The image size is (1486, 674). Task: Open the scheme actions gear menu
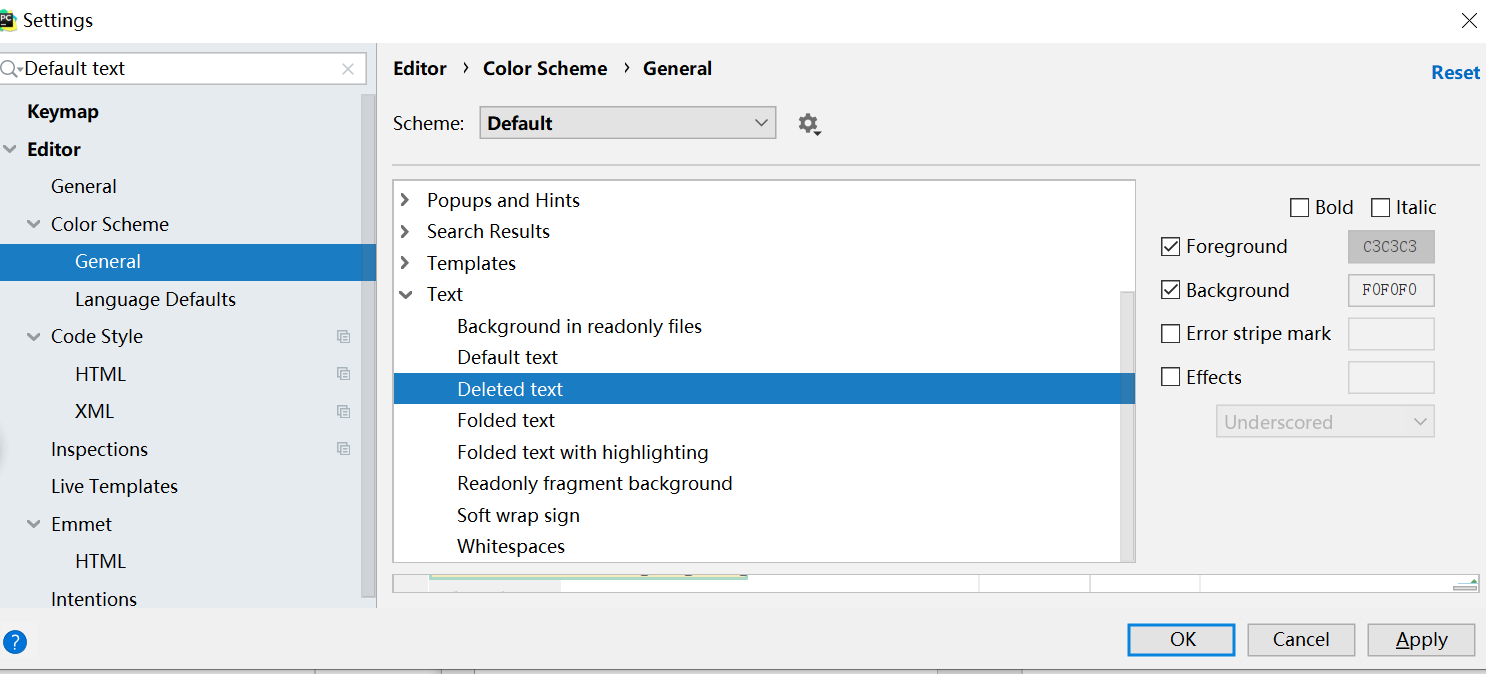(x=808, y=123)
